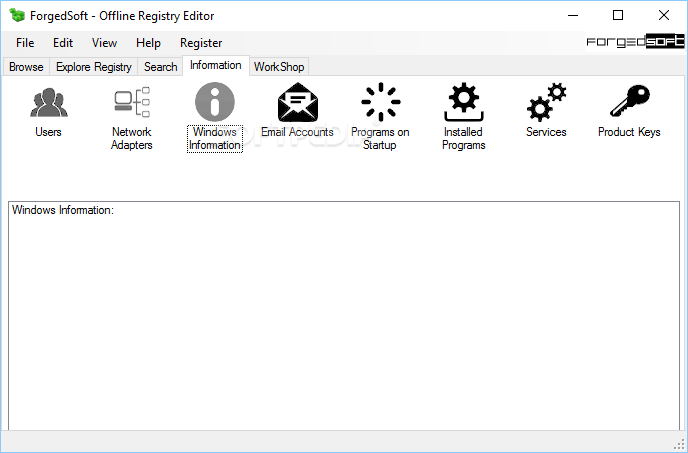The image size is (688, 453).
Task: Open the Register menu
Action: (201, 43)
